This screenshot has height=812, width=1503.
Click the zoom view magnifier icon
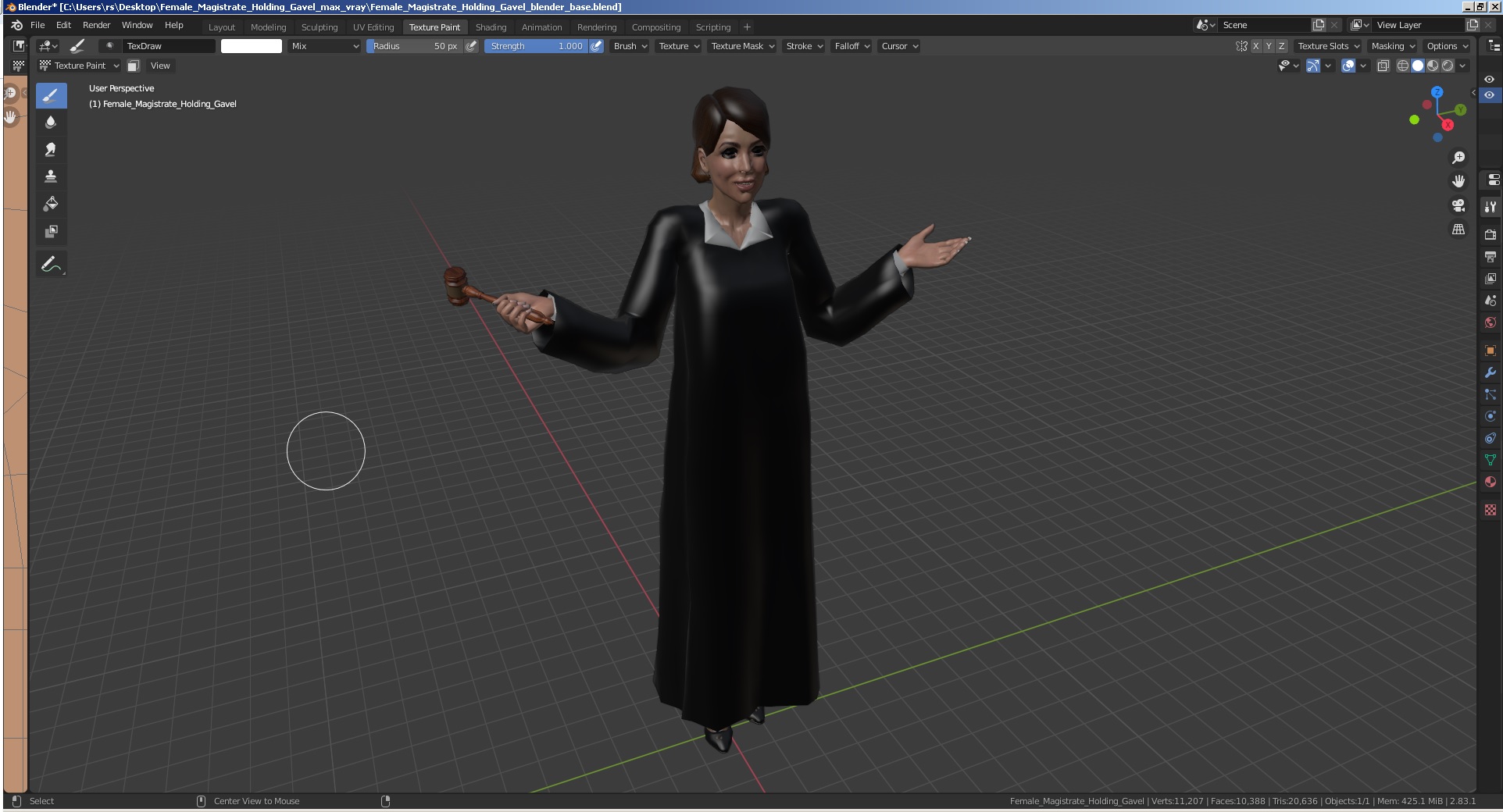(x=1458, y=158)
